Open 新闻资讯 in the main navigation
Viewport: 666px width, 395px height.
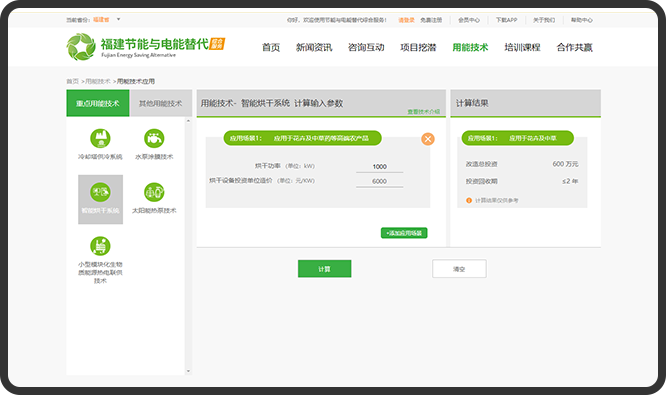click(x=314, y=47)
